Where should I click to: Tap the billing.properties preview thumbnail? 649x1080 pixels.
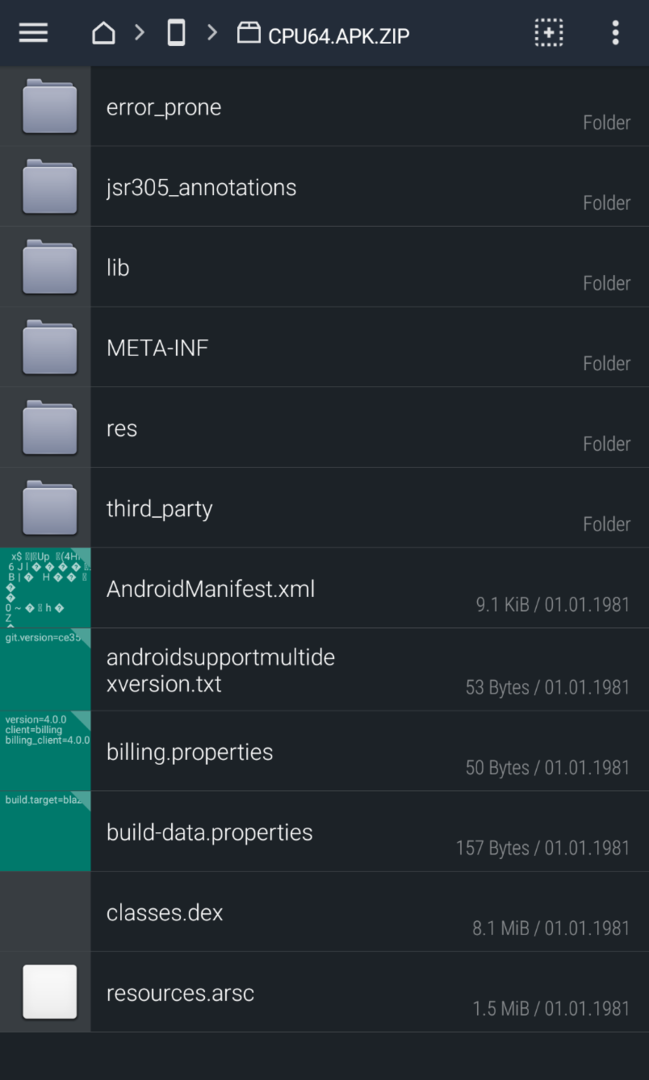(x=45, y=751)
